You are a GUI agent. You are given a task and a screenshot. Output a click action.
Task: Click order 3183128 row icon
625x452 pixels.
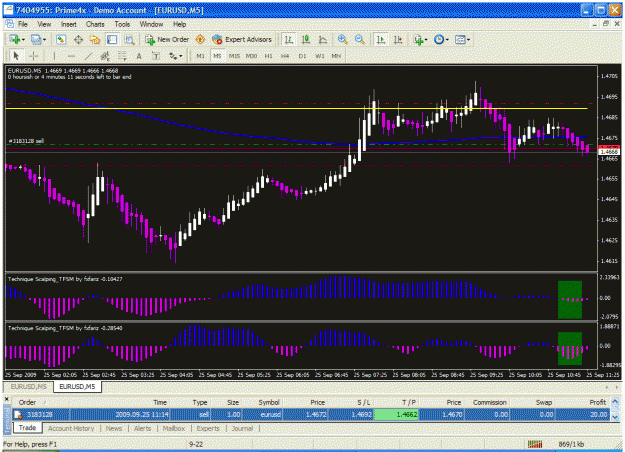[x=18, y=415]
